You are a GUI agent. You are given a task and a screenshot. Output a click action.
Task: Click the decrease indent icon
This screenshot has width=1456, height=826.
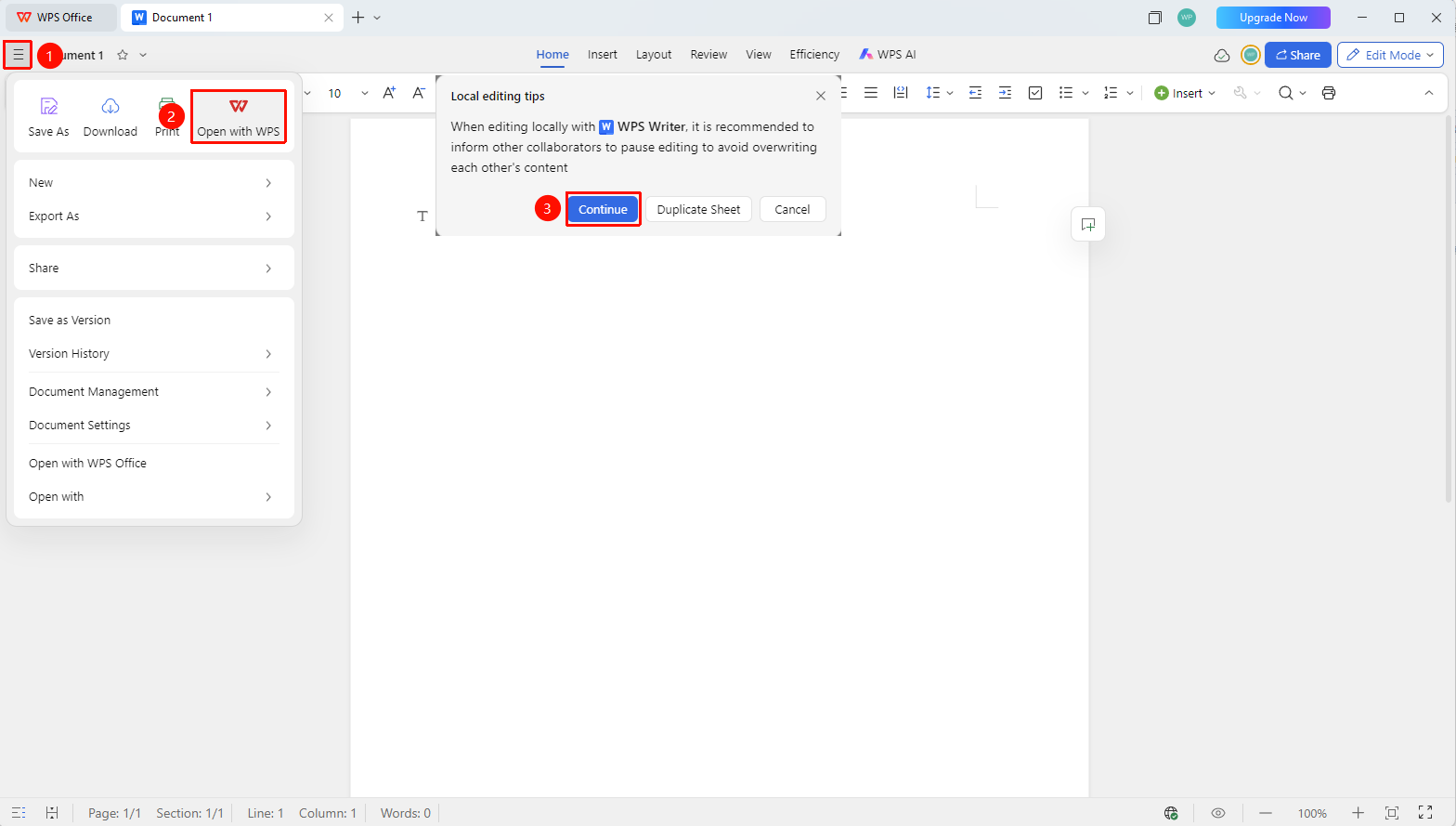point(975,93)
